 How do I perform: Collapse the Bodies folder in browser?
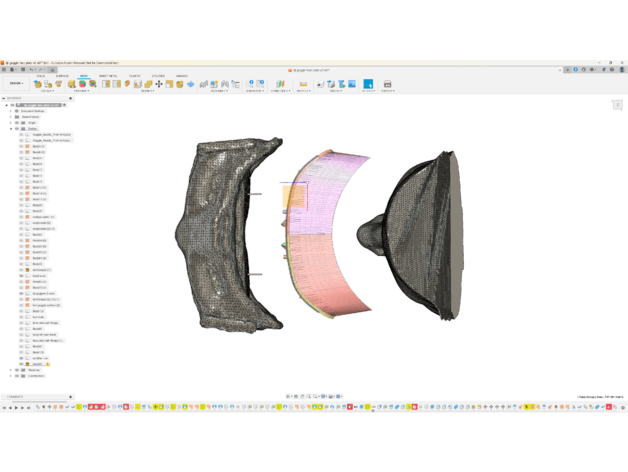pos(11,129)
